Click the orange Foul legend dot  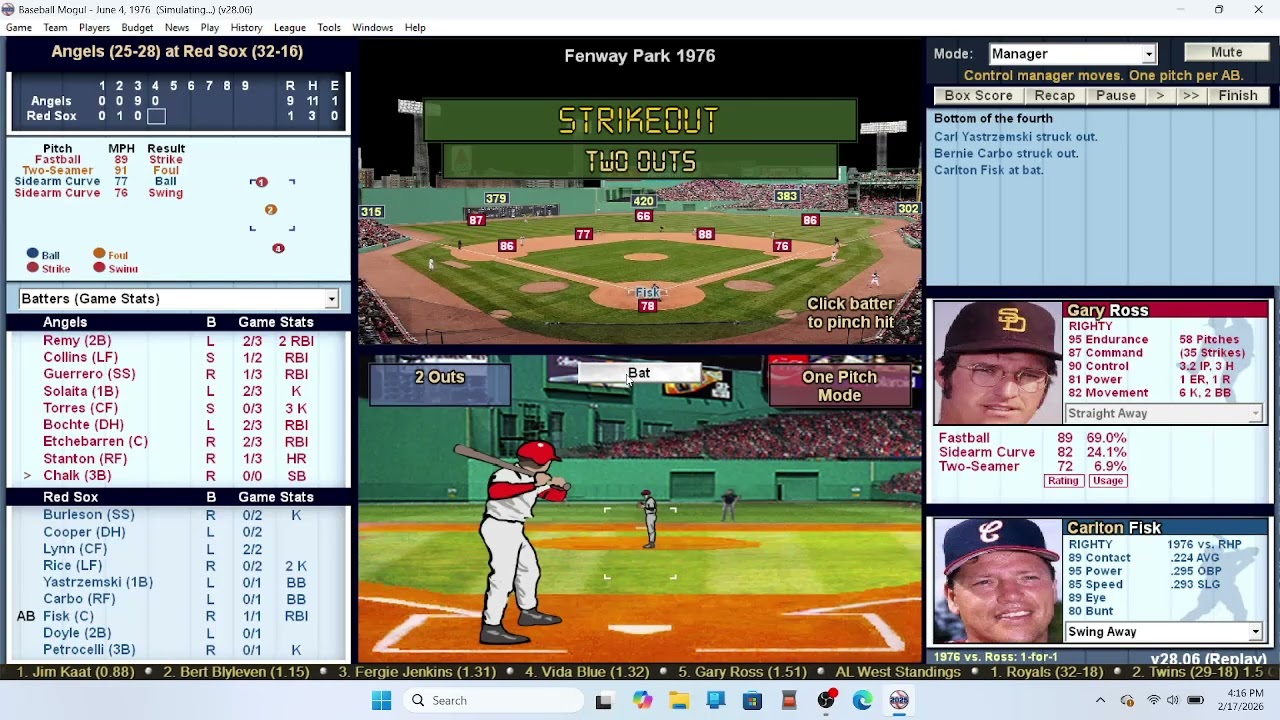click(x=99, y=255)
